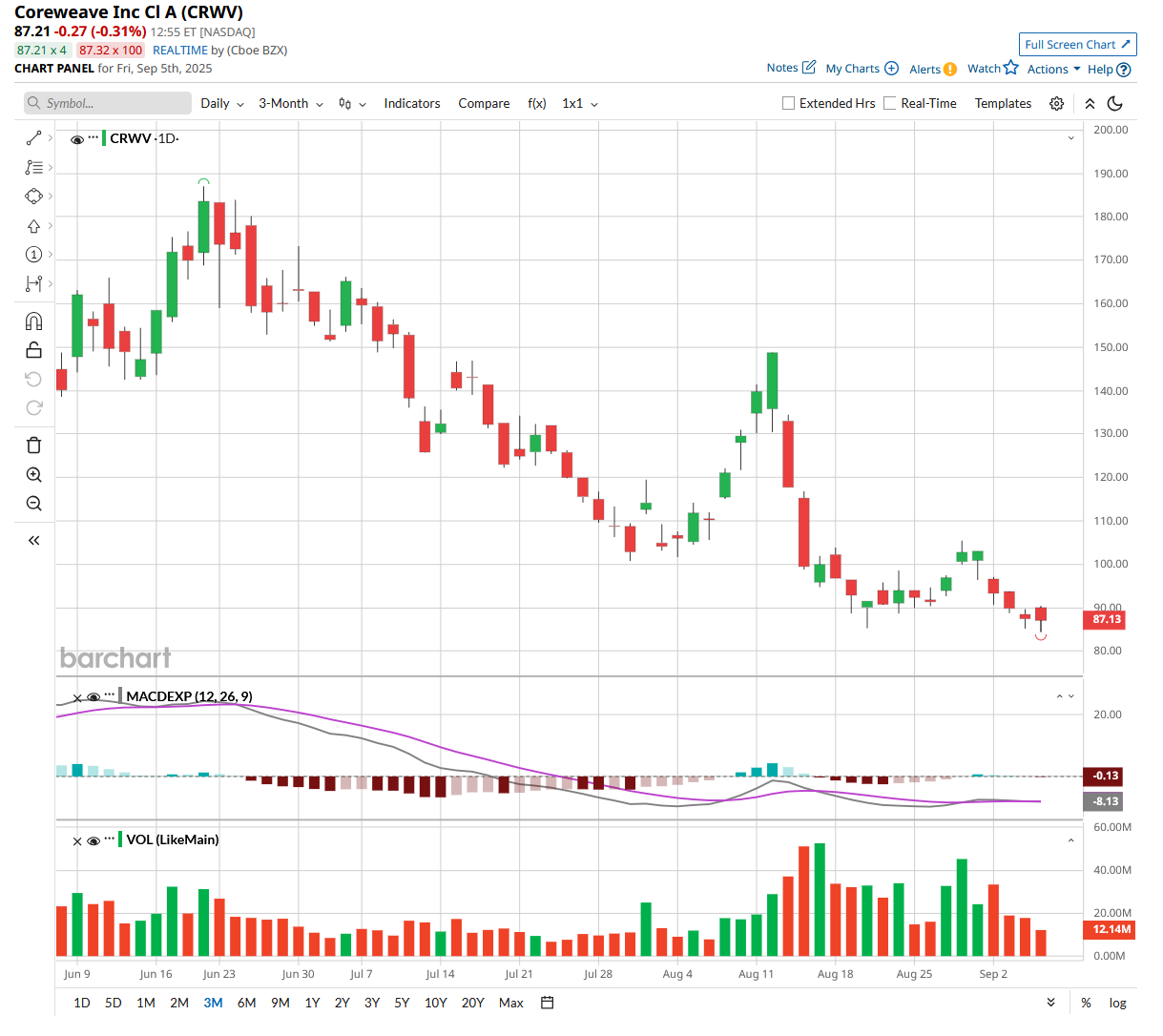Collapse the drawing tools sidebar
The image size is (1163, 1036).
click(33, 540)
